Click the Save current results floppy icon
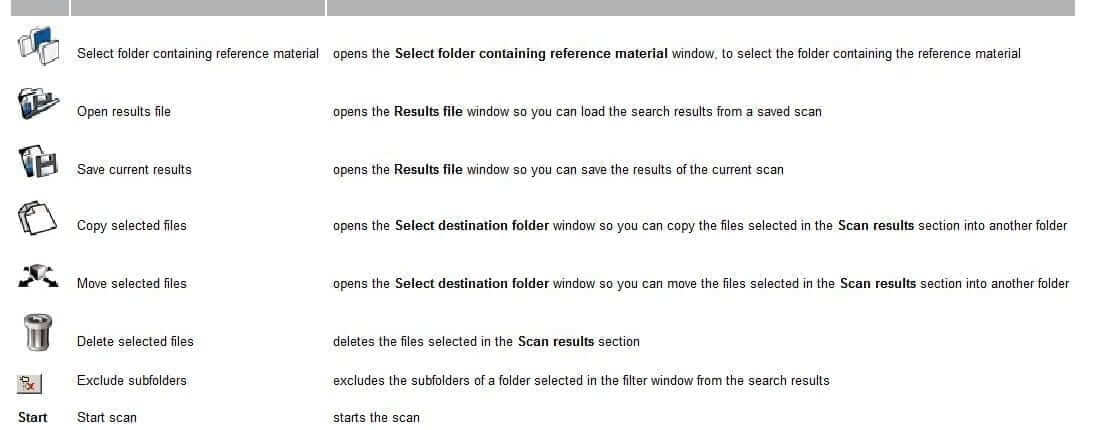 coord(38,161)
